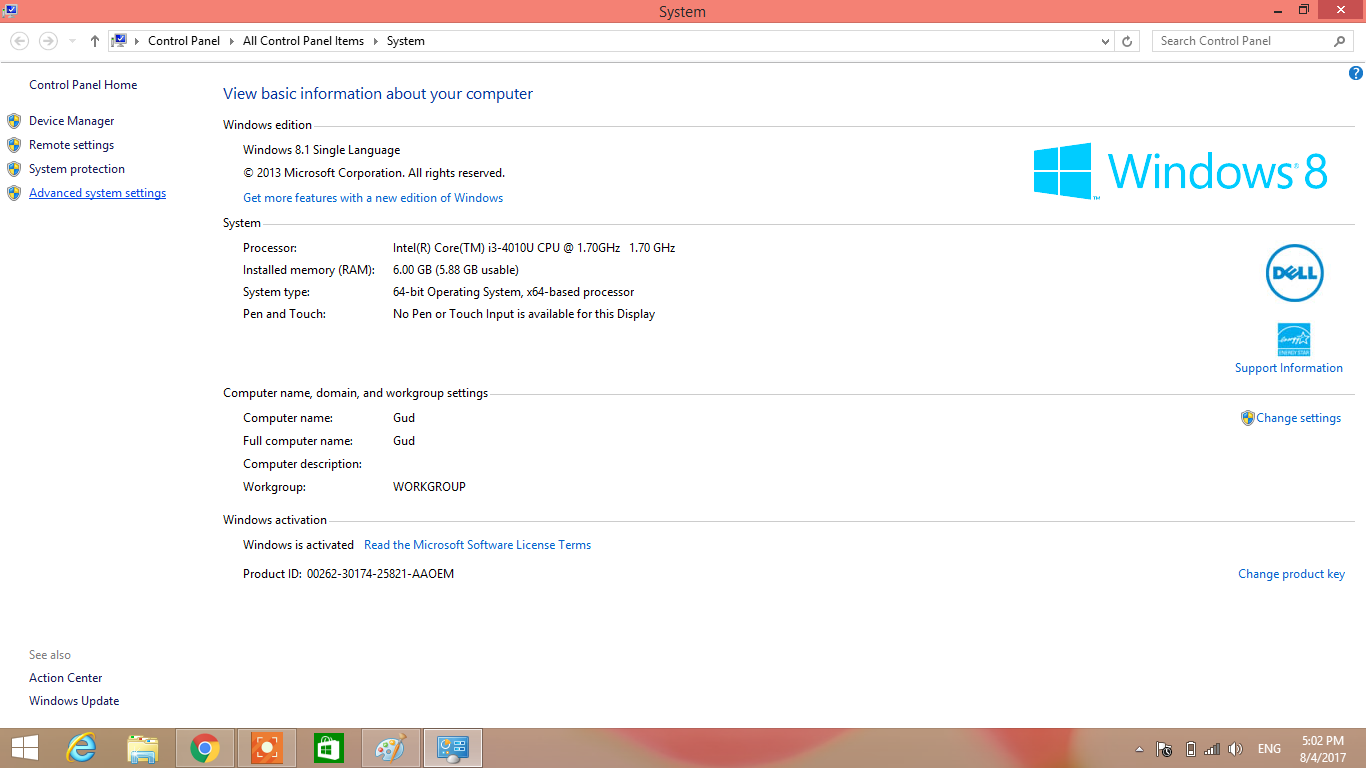
Task: Open Advanced system settings
Action: click(98, 193)
